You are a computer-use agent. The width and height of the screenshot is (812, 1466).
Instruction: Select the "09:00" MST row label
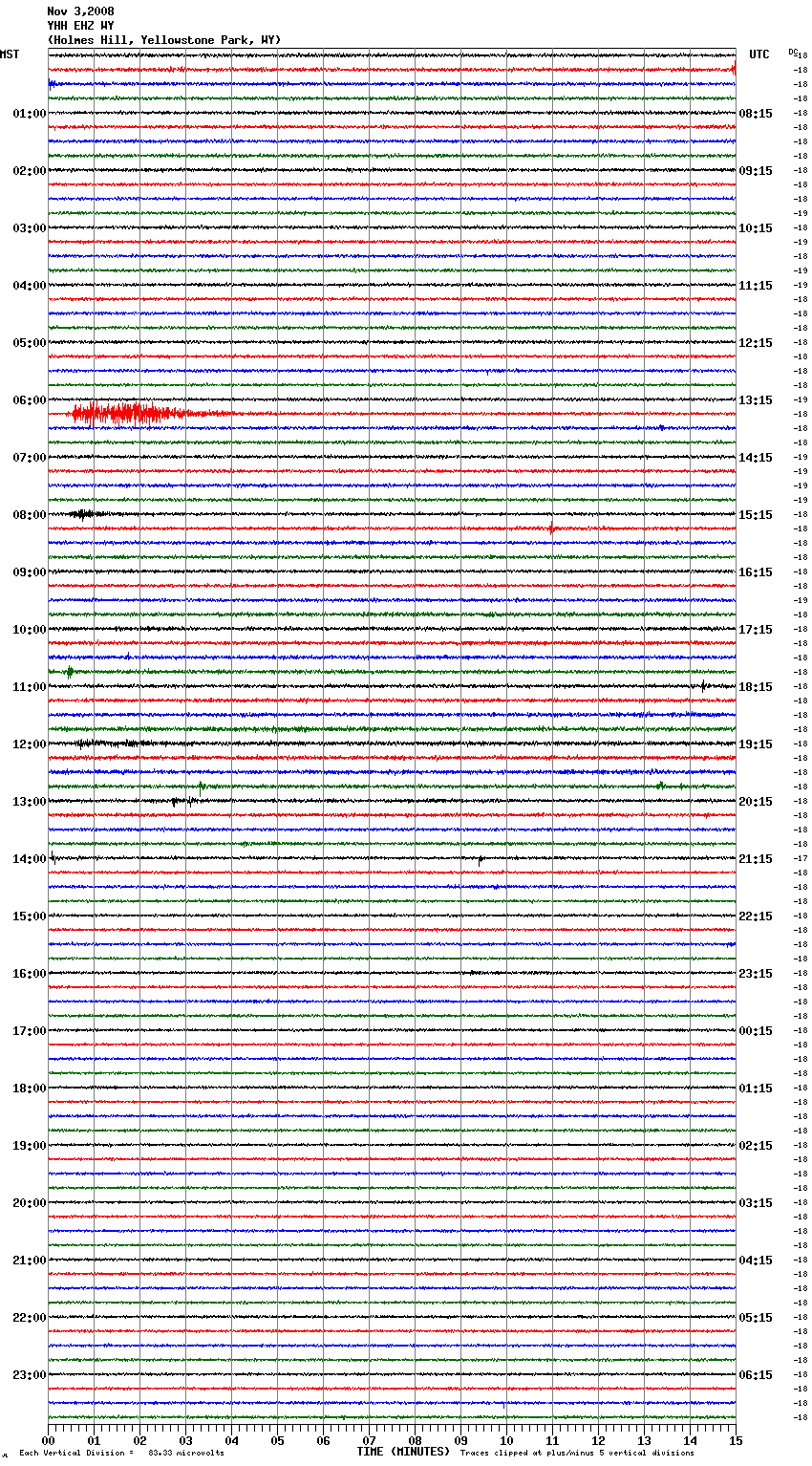click(x=30, y=572)
